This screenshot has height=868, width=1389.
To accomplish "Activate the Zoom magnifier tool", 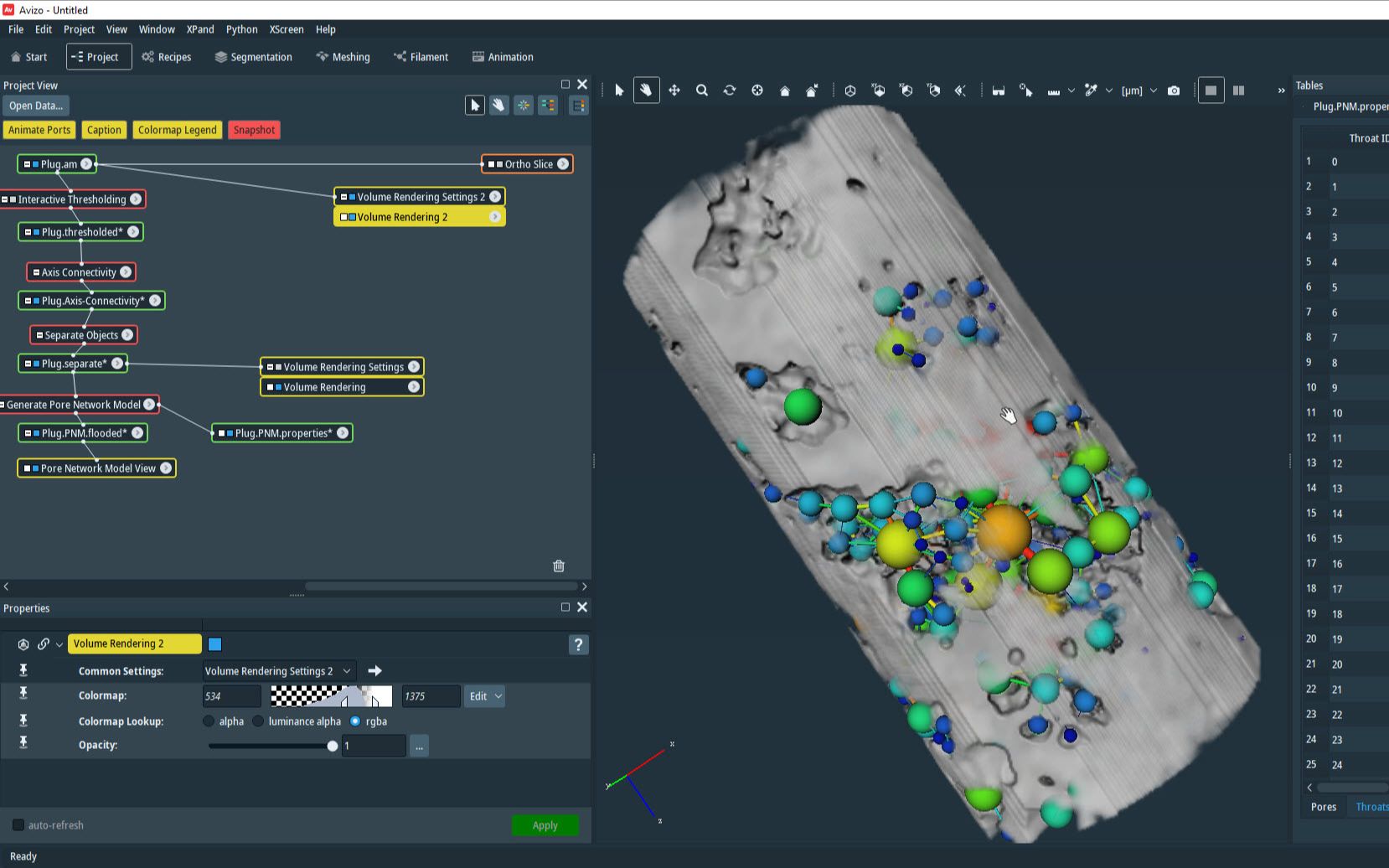I will pos(702,90).
